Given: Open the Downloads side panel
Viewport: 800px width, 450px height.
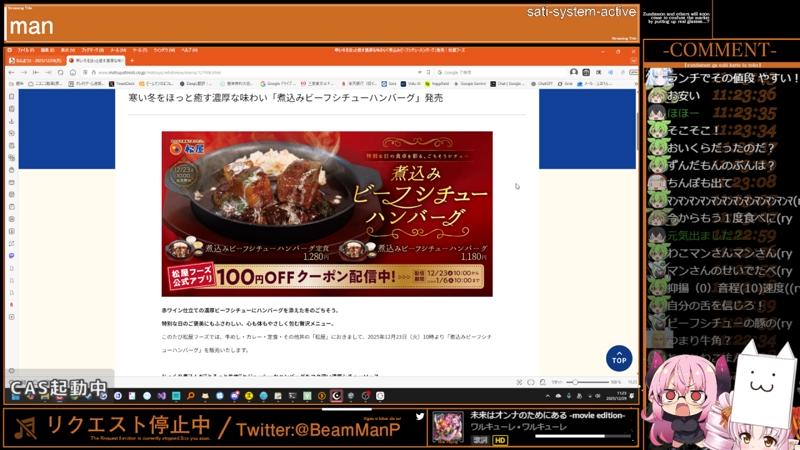Looking at the screenshot, I should coord(11,121).
